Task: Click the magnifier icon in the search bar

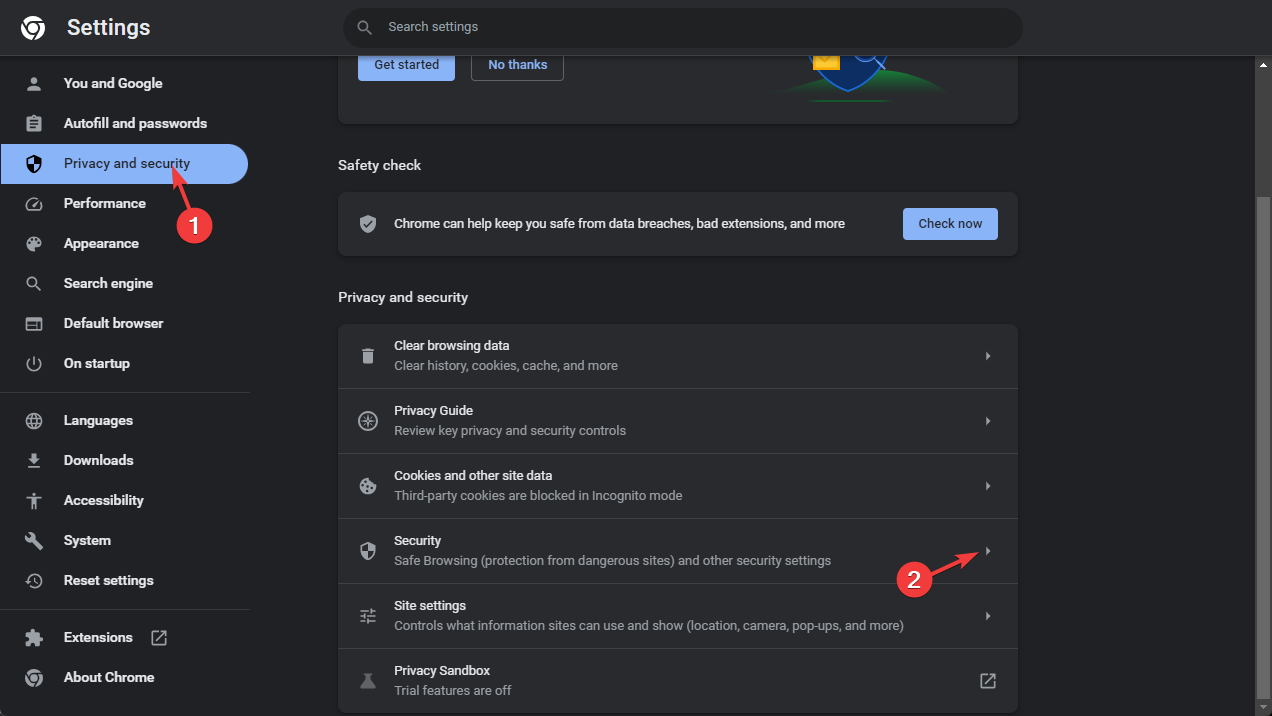Action: point(366,27)
